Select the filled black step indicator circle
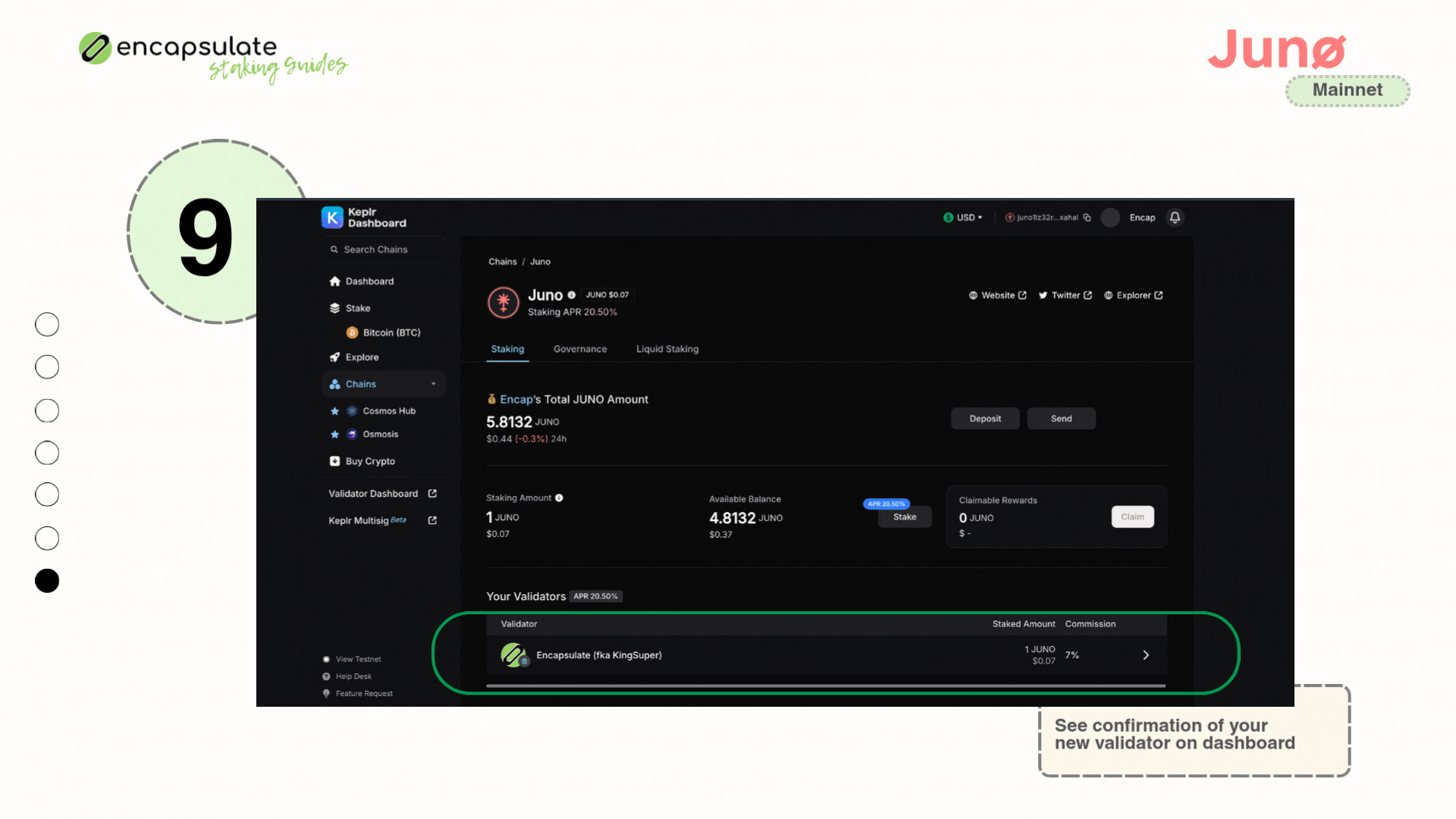 [47, 581]
